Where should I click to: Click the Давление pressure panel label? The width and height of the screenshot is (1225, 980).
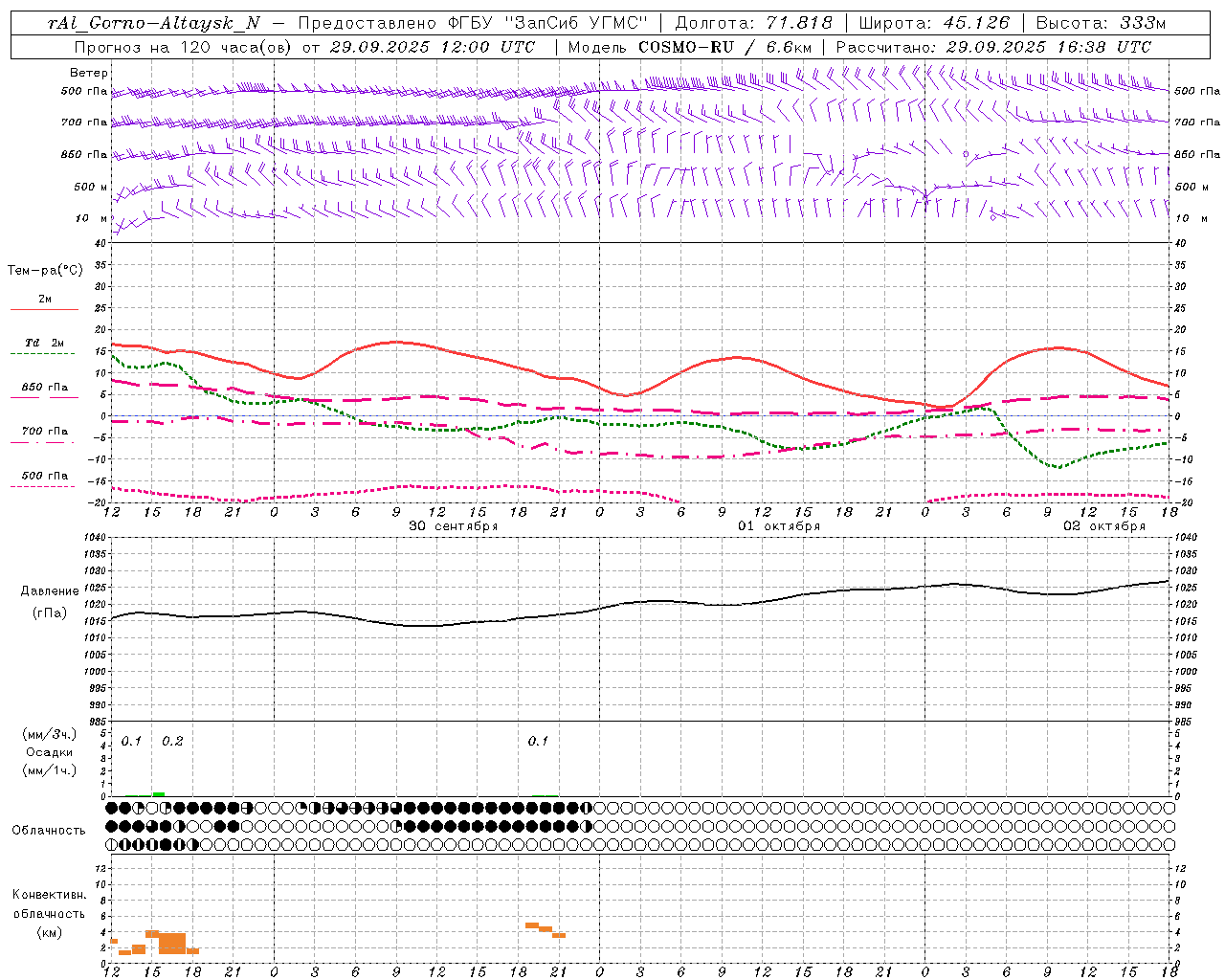tap(50, 591)
